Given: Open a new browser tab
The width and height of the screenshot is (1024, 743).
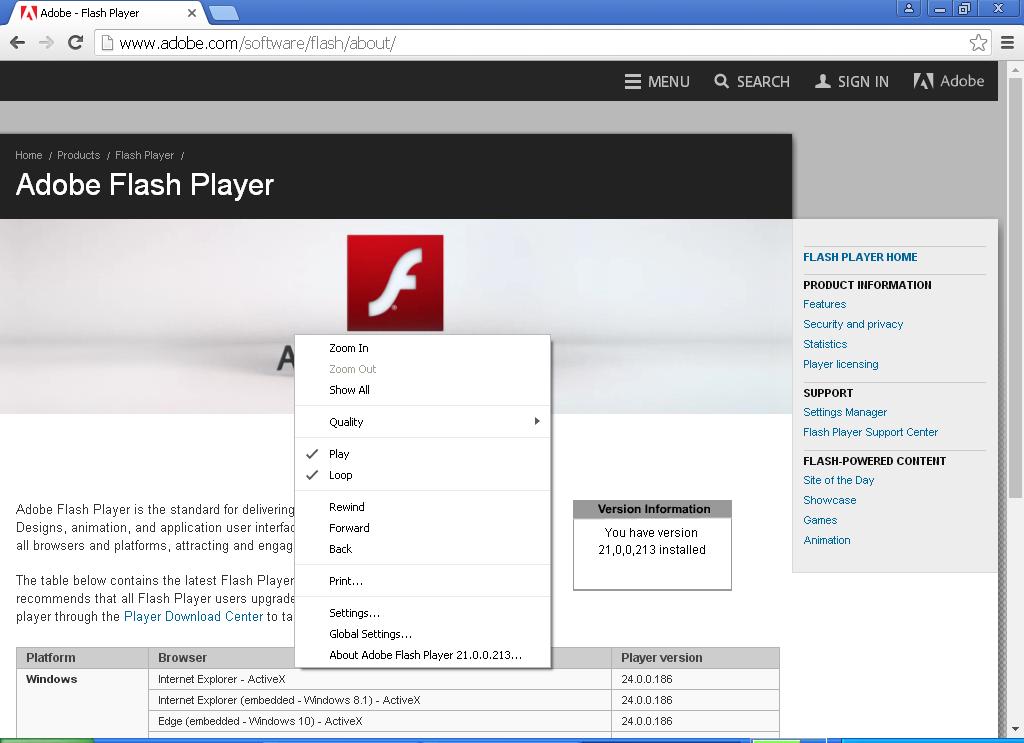Looking at the screenshot, I should pyautogui.click(x=224, y=13).
